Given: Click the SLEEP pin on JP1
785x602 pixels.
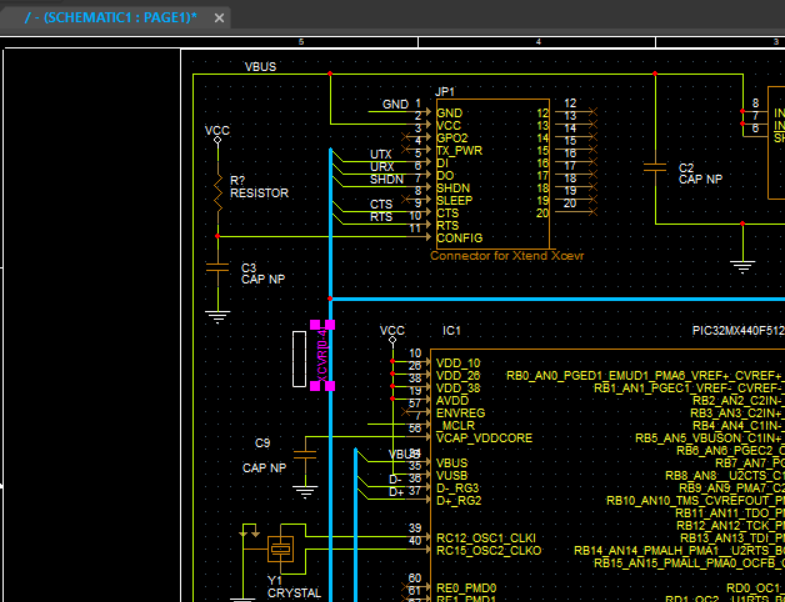Looking at the screenshot, I should (x=454, y=200).
